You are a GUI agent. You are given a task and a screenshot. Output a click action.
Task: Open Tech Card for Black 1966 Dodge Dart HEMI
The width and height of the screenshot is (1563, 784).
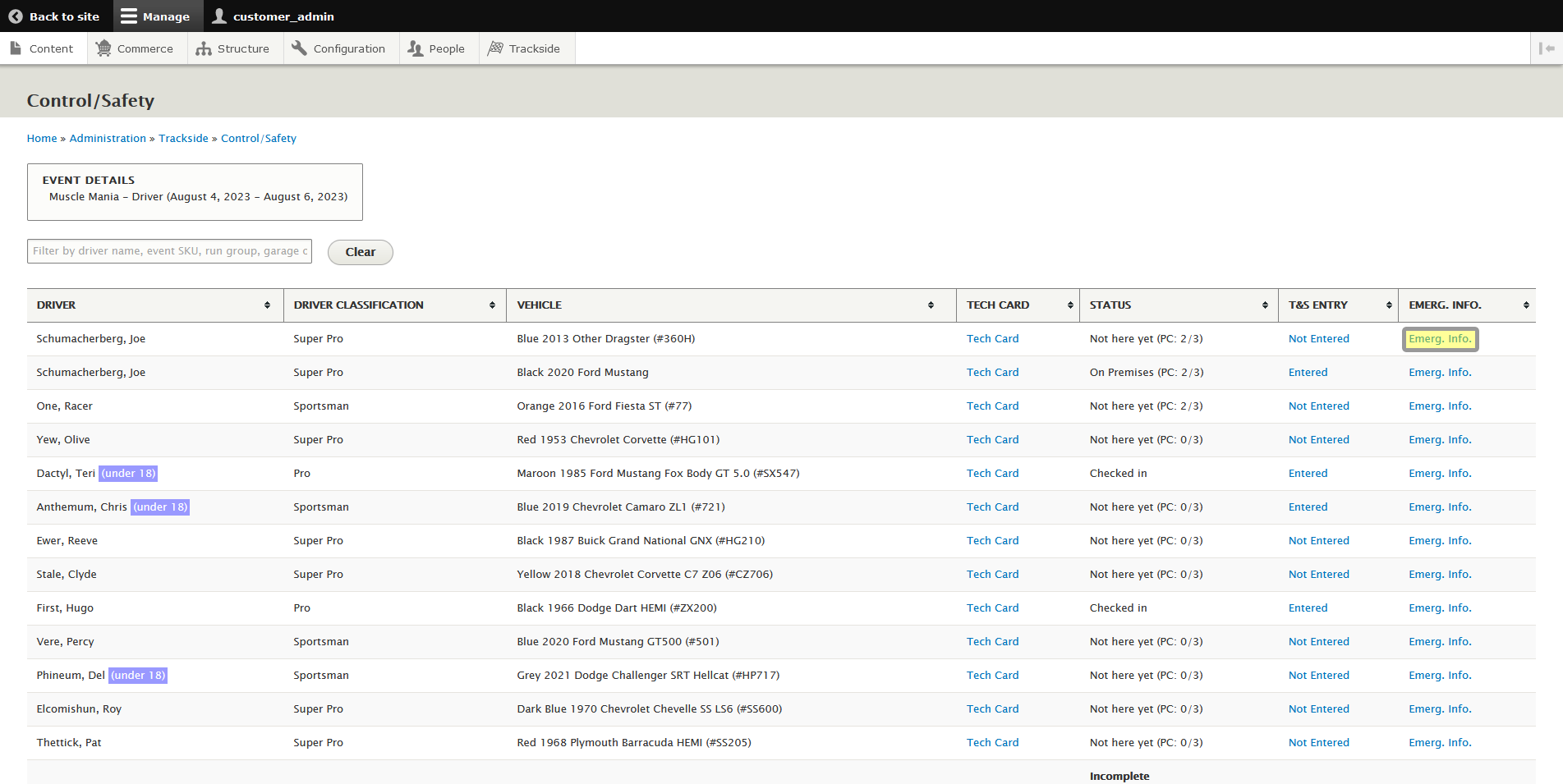(992, 608)
